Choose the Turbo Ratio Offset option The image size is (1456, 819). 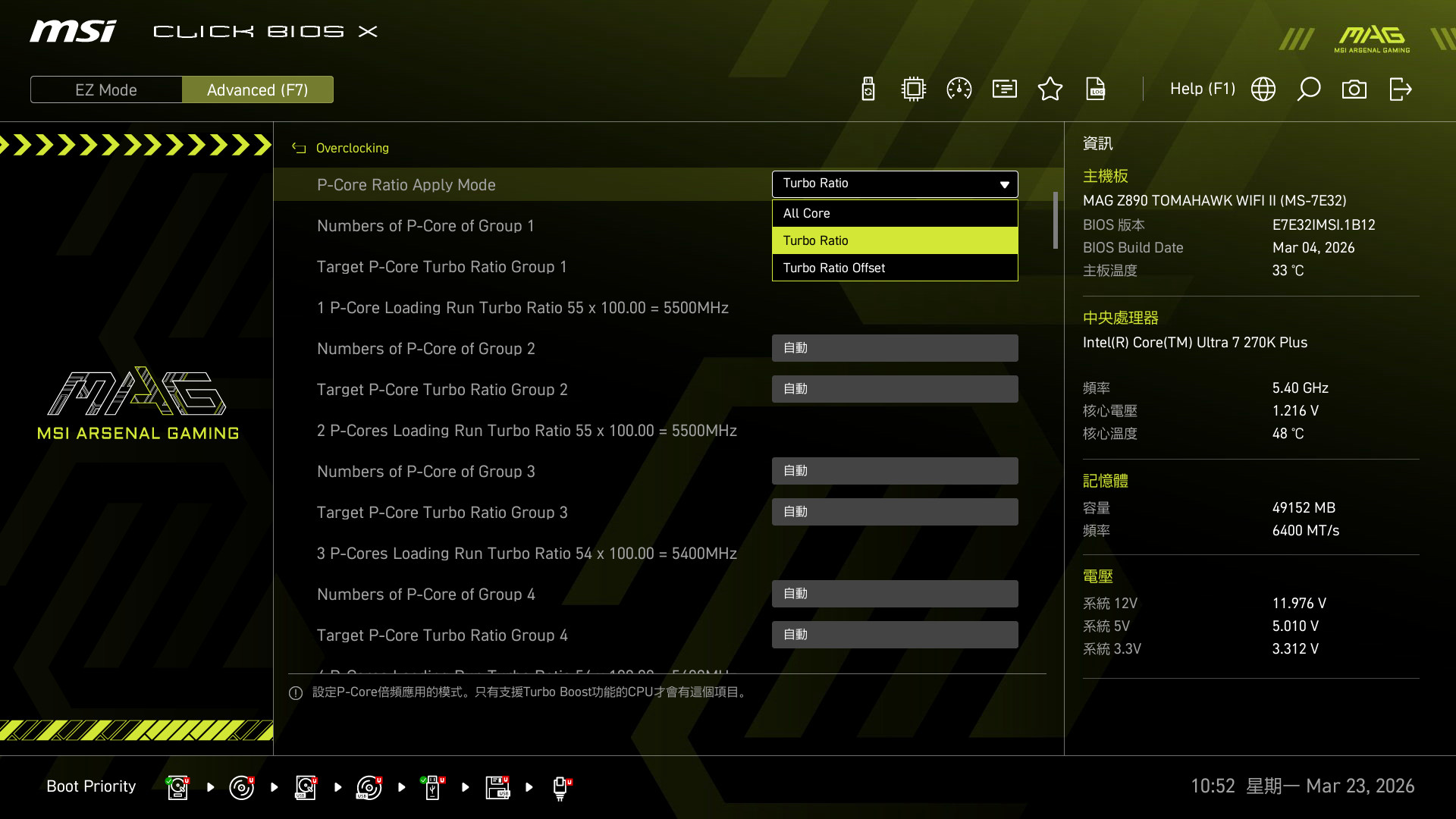click(895, 268)
